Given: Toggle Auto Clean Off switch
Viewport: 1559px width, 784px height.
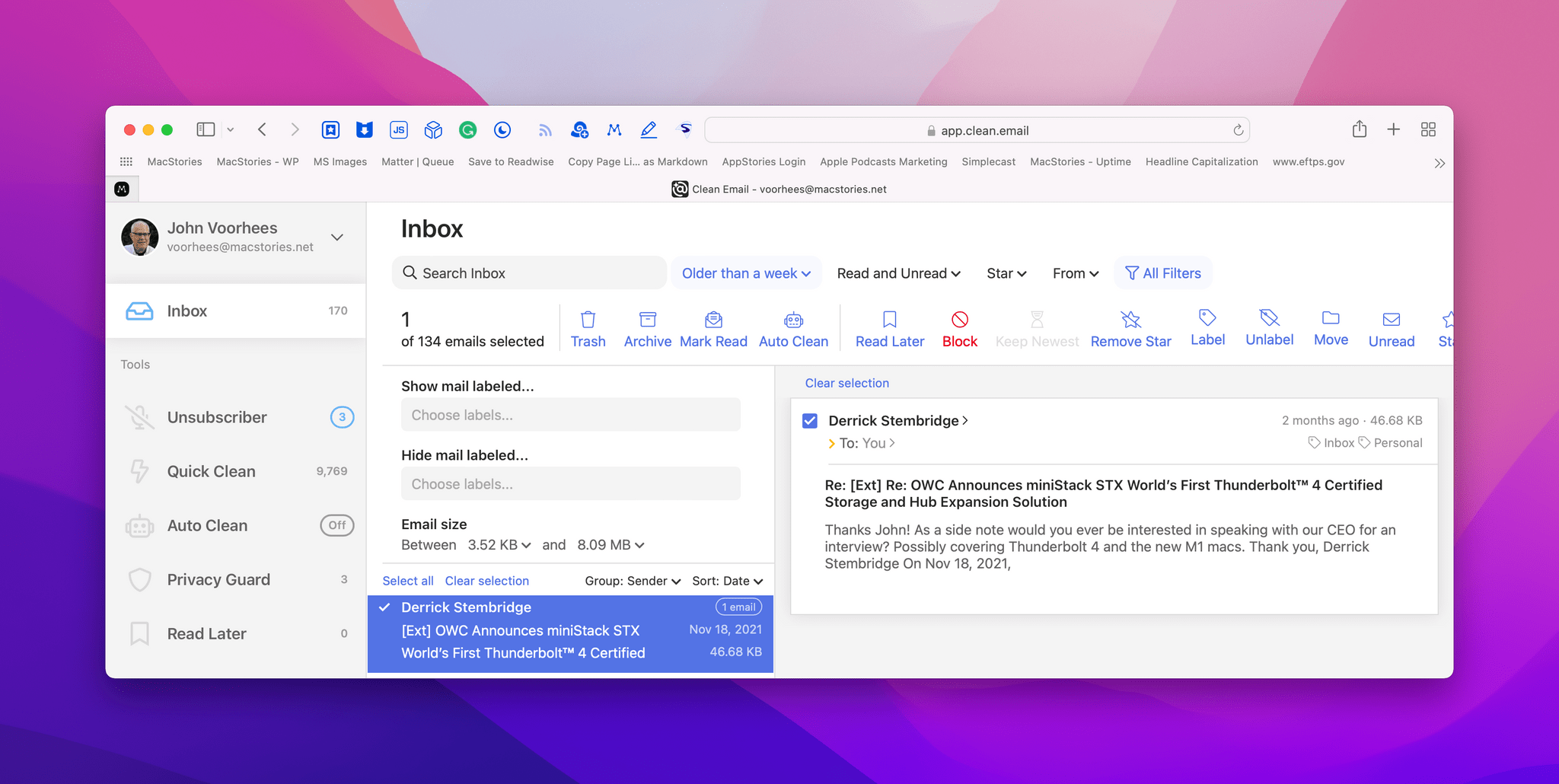Looking at the screenshot, I should pos(336,525).
